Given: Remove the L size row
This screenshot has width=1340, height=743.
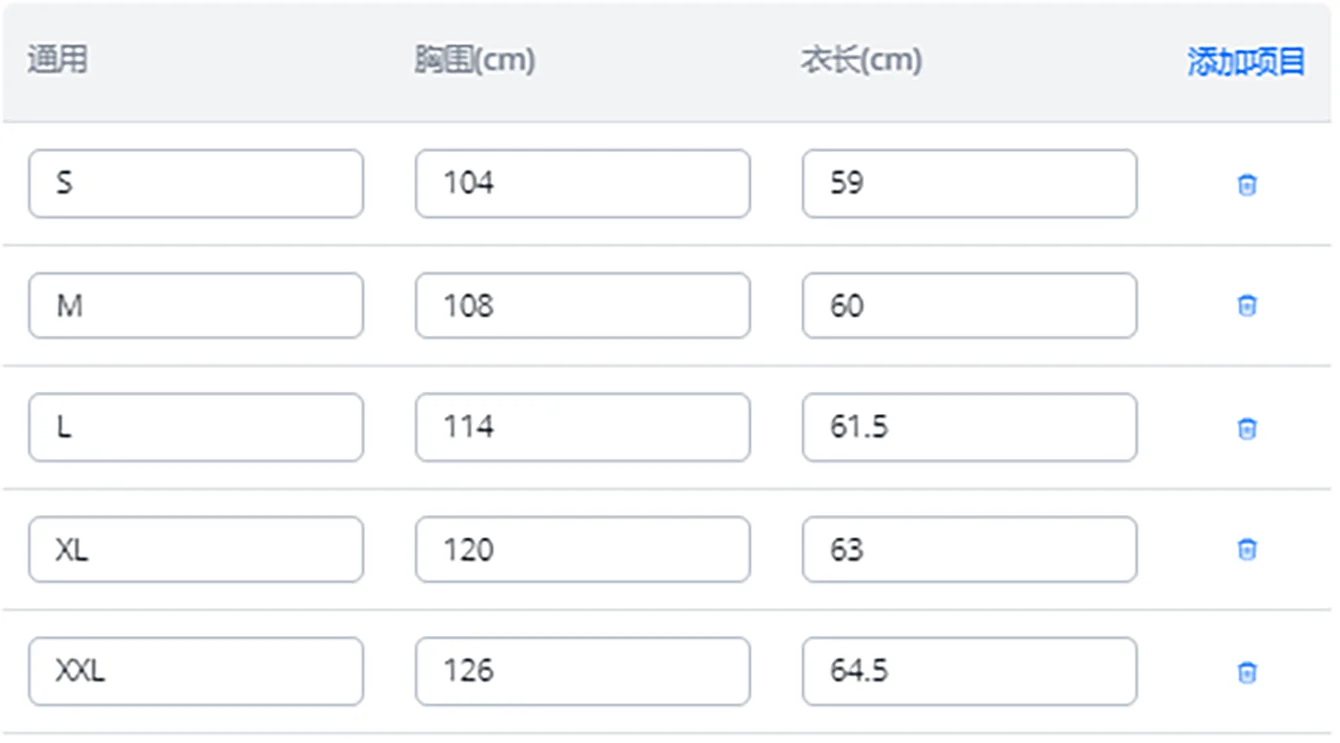Looking at the screenshot, I should click(1246, 429).
